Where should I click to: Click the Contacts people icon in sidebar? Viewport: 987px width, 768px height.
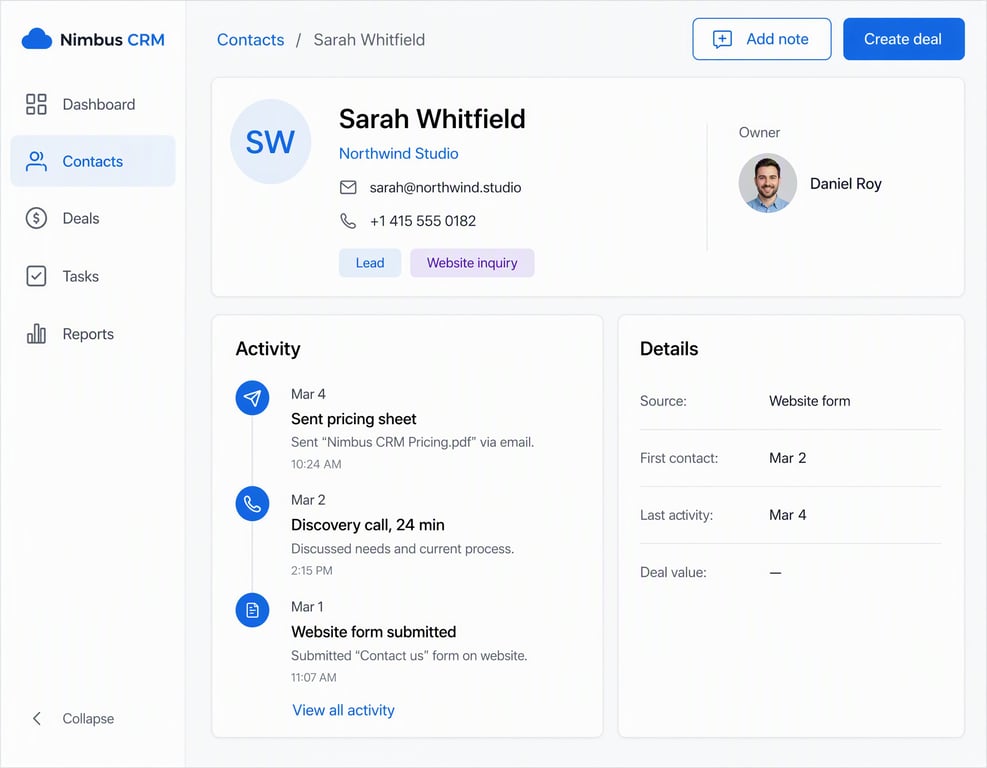pos(36,161)
